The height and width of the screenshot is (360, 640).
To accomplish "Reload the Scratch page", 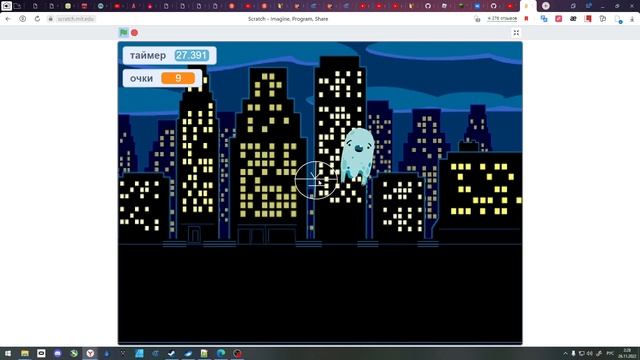I will [x=37, y=19].
